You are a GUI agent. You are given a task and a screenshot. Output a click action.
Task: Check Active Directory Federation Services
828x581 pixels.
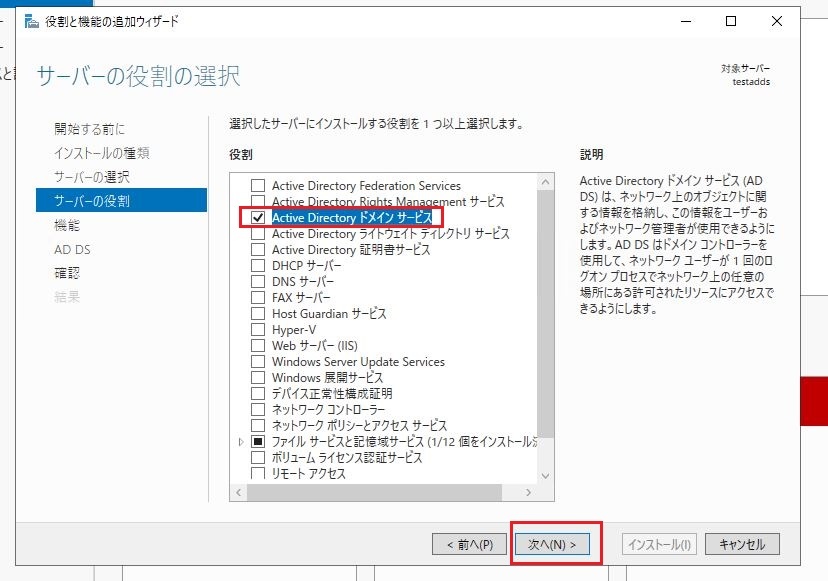pos(258,185)
